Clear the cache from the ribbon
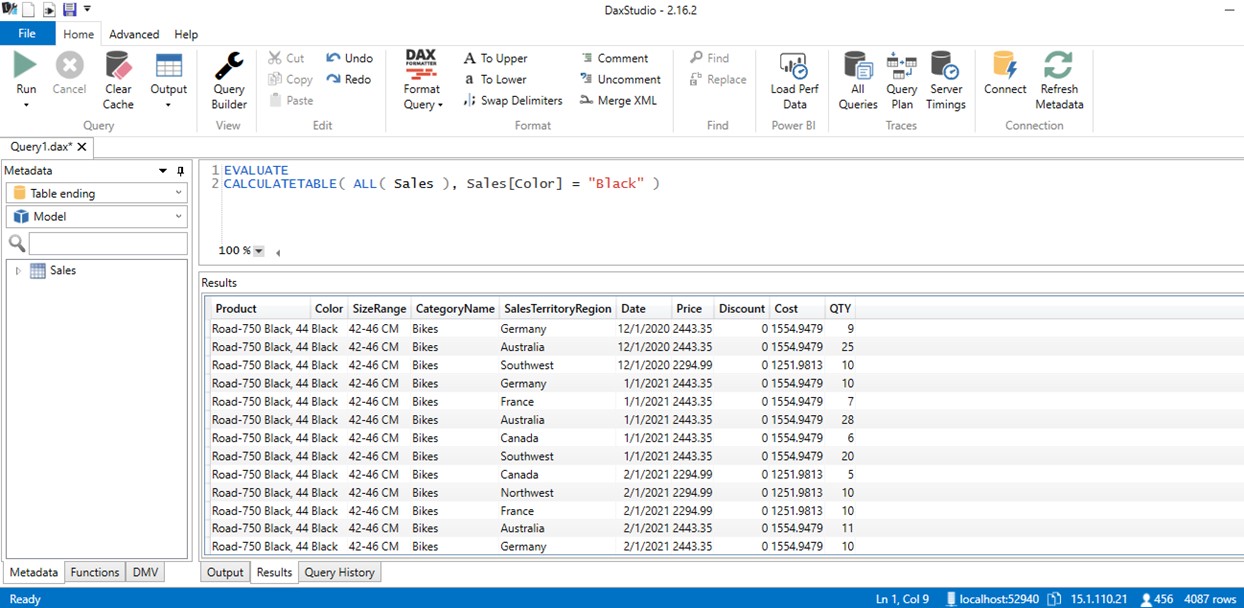Image resolution: width=1244 pixels, height=608 pixels. [x=118, y=80]
